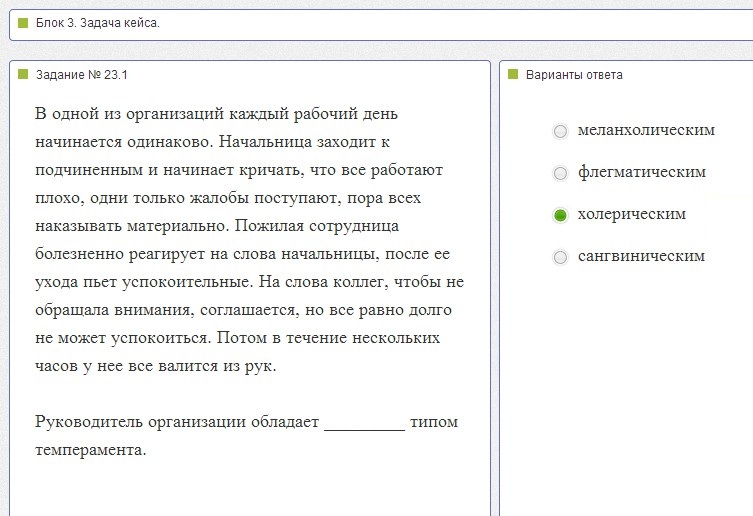This screenshot has height=516, width=753.
Task: Click the Блок 3. Задача кейса heading
Action: coord(97,23)
